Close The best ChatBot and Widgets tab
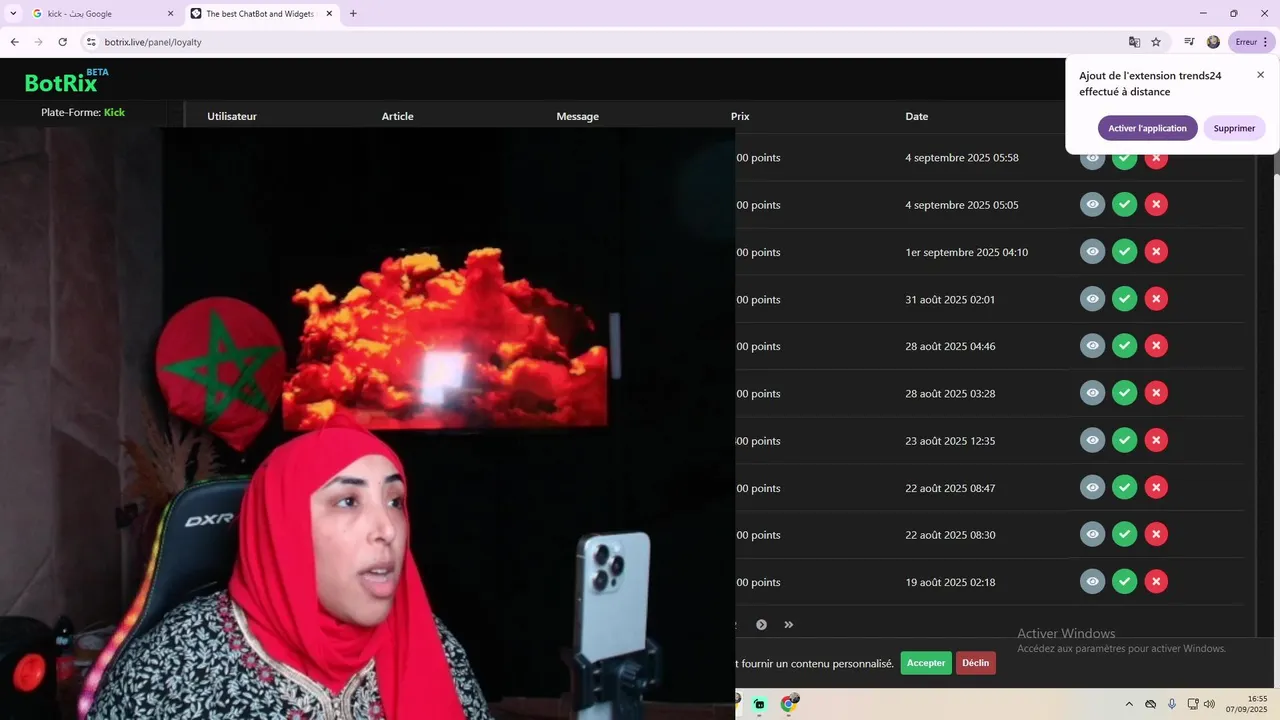Screen dimensions: 1280x720 pyautogui.click(x=329, y=14)
